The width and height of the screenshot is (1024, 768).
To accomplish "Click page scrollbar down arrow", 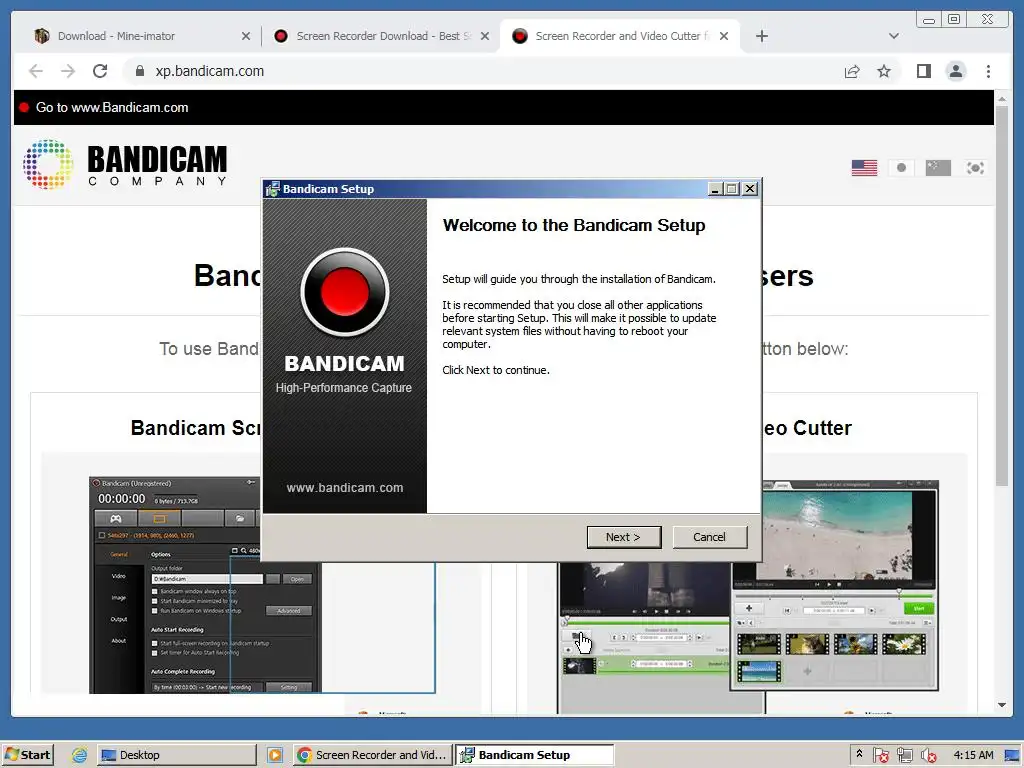I will (1002, 705).
